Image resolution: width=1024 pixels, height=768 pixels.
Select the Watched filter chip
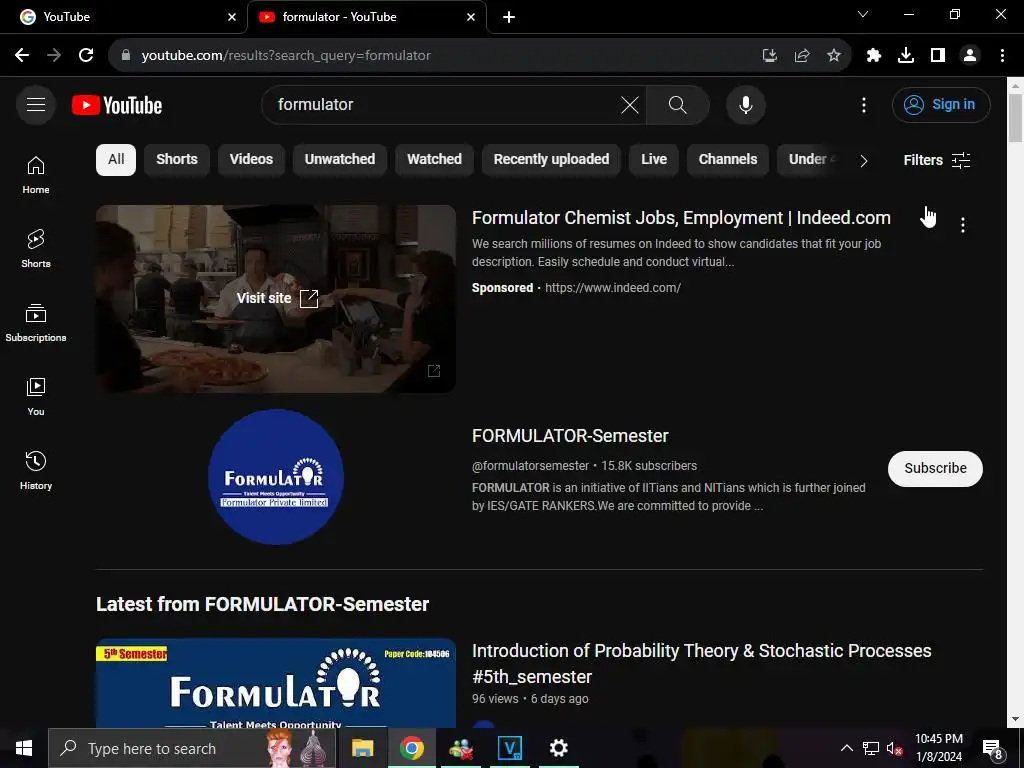(434, 159)
